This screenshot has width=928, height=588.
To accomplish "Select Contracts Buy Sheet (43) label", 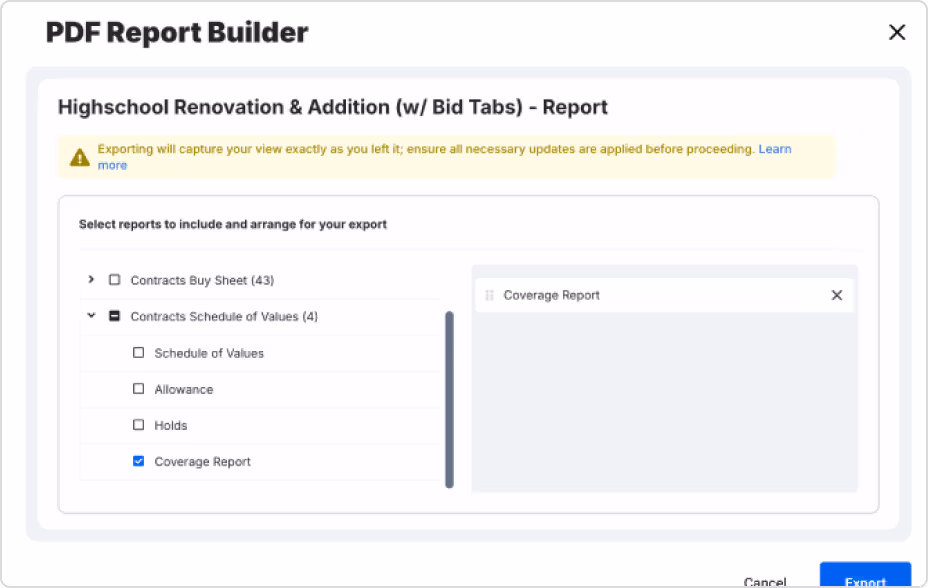I will (x=202, y=280).
